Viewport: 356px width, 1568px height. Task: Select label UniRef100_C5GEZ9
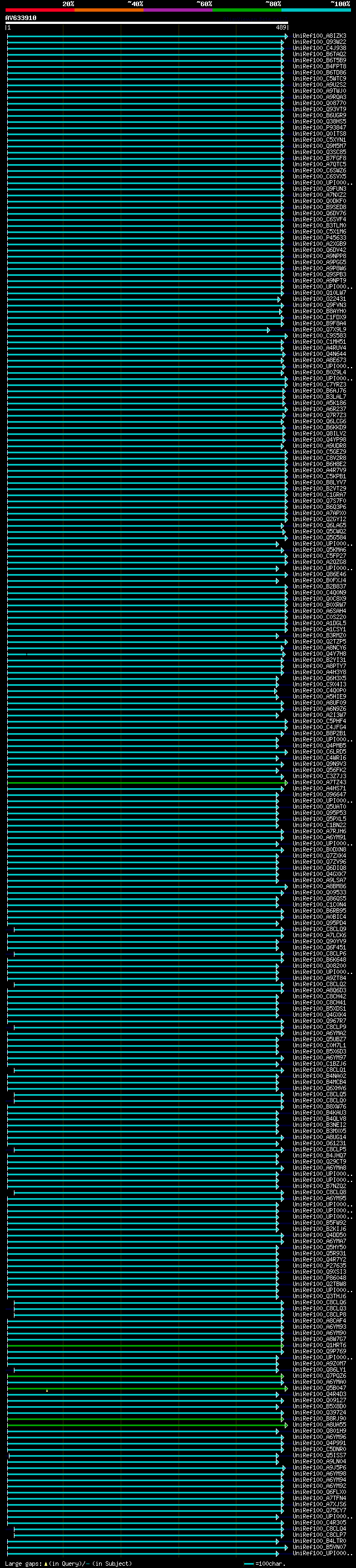(x=319, y=452)
